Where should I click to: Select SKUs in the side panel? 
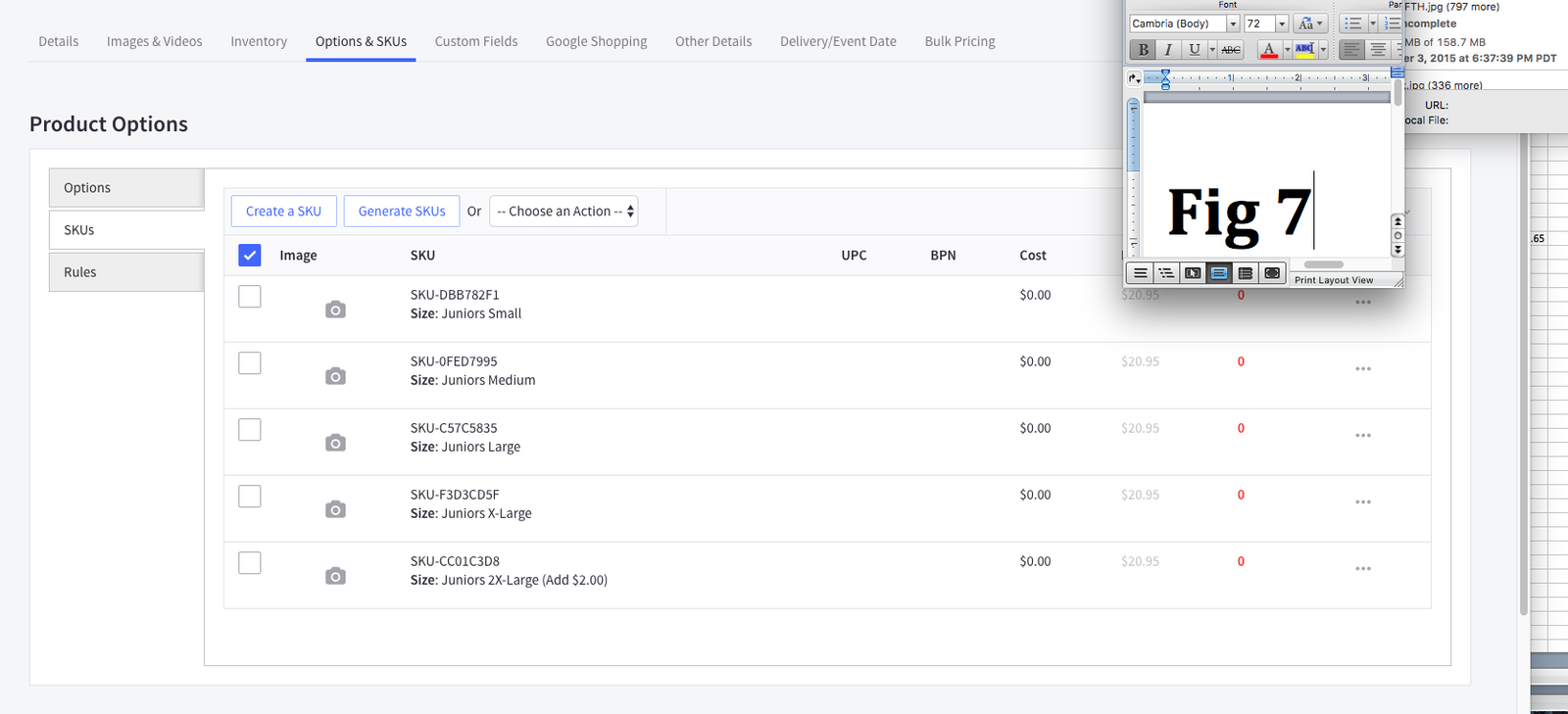126,230
